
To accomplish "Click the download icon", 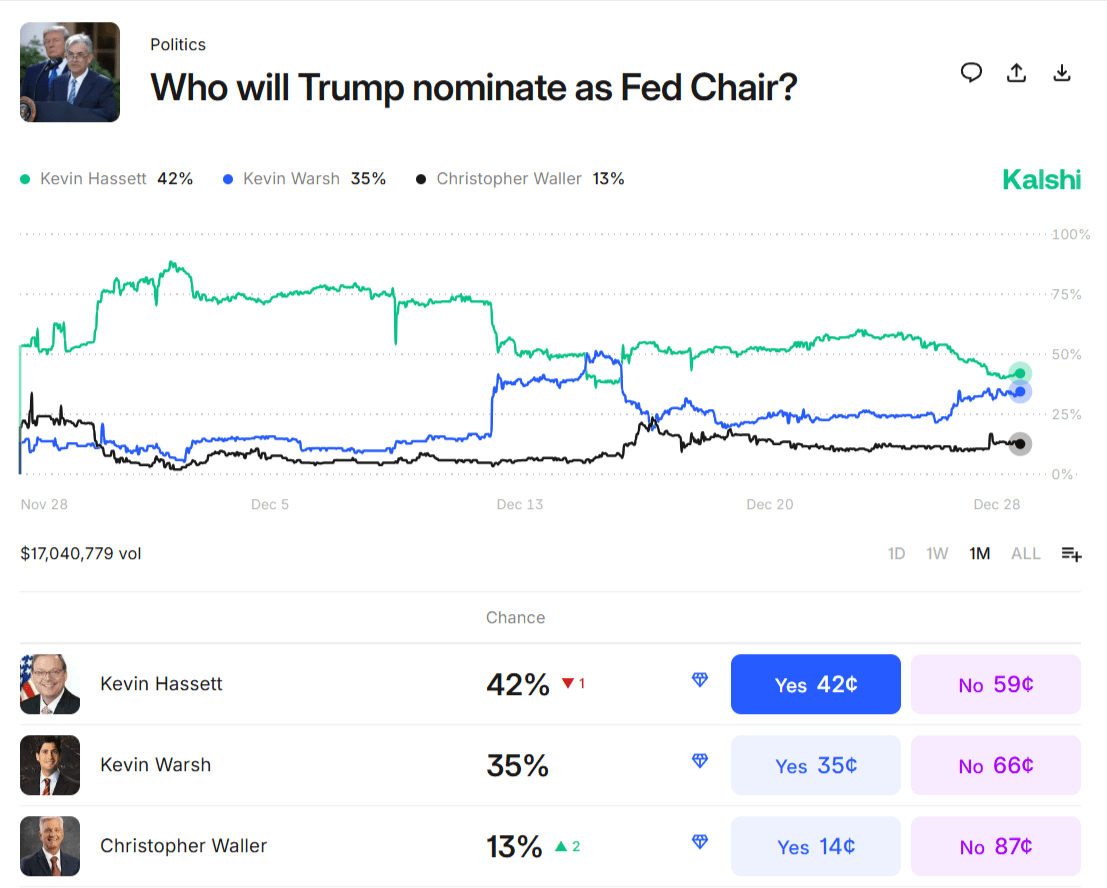I will click(x=1062, y=73).
